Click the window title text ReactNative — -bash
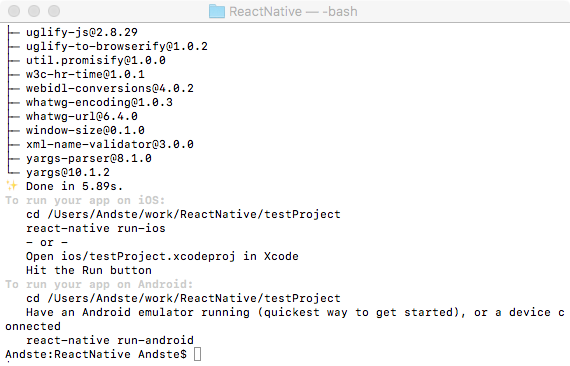 coord(293,12)
